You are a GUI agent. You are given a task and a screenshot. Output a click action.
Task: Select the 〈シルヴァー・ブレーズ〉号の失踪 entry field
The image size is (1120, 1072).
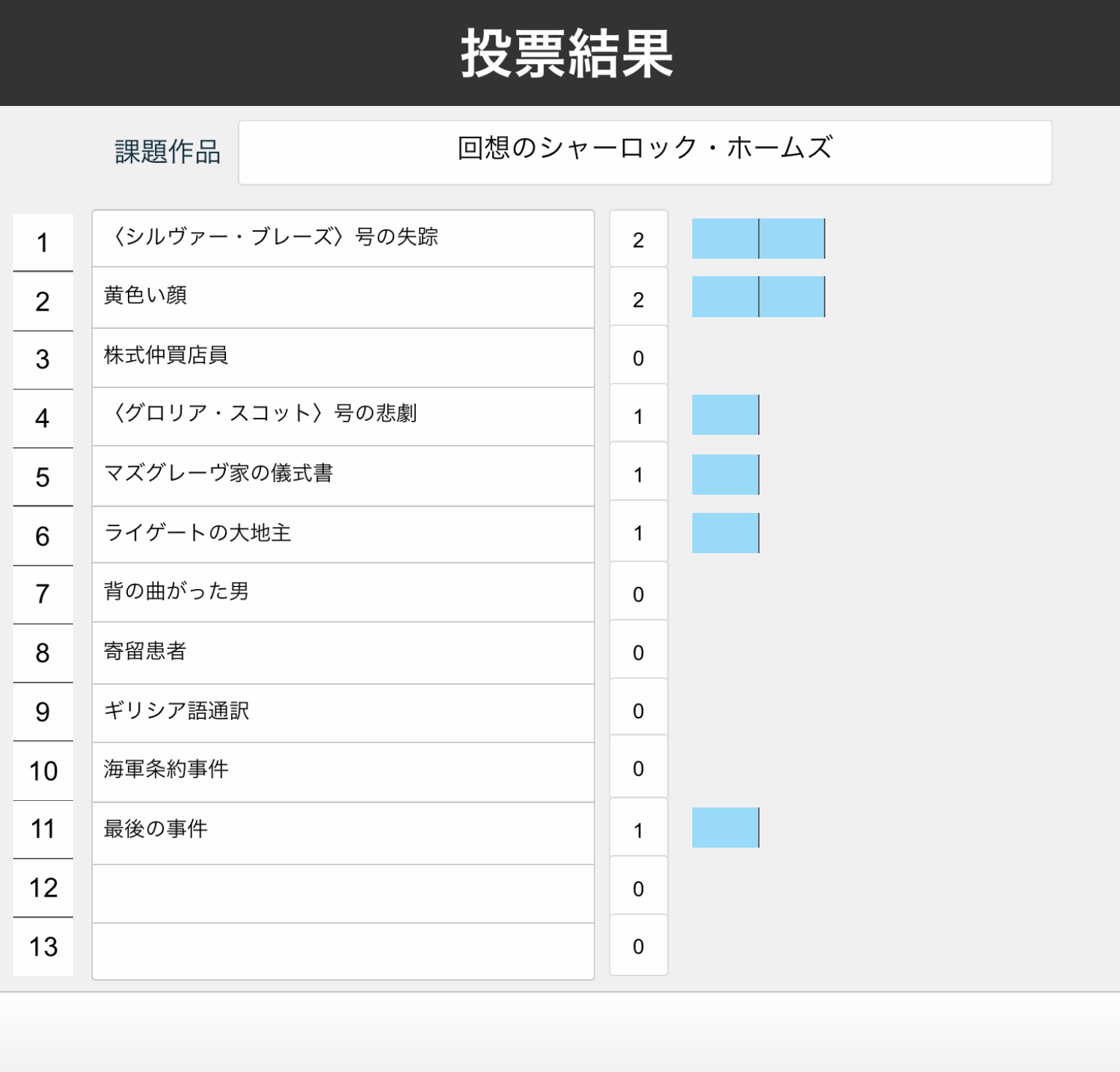(342, 238)
